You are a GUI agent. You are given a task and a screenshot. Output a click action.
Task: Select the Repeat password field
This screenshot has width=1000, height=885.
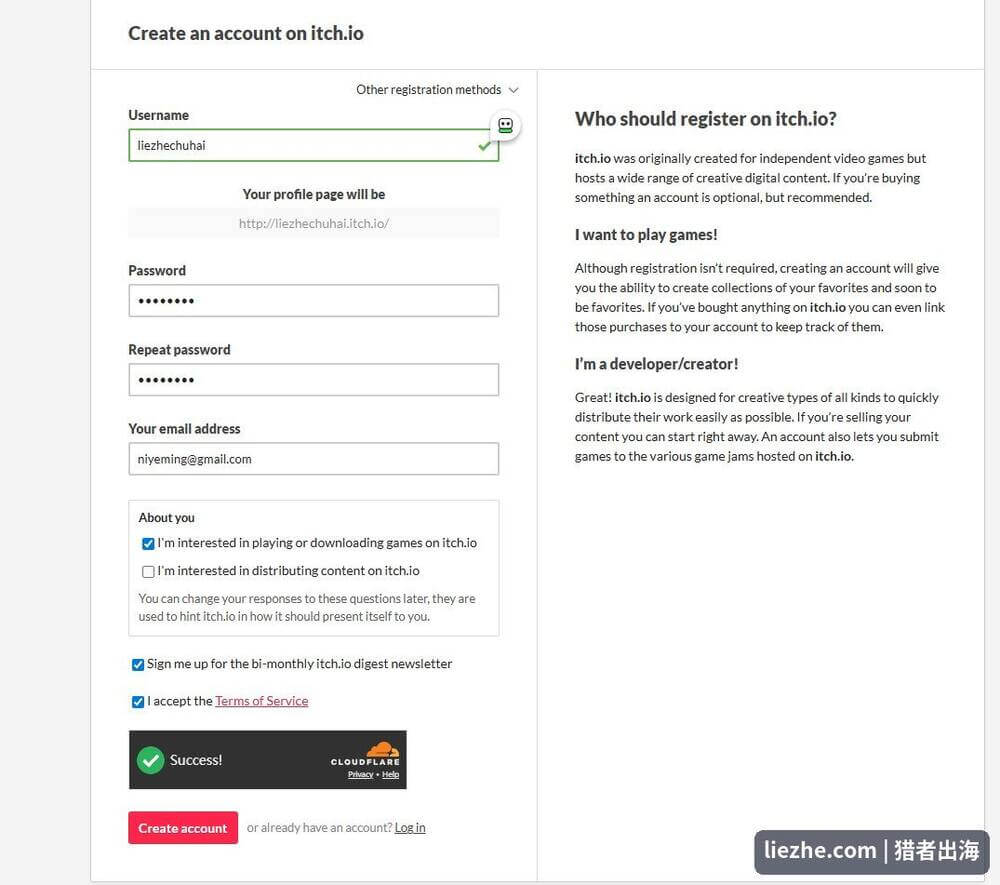314,379
